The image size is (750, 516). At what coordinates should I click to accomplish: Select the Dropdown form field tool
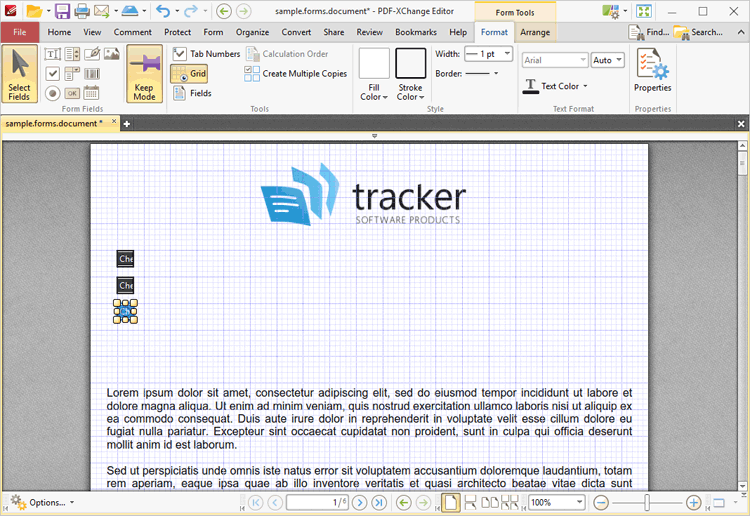[x=72, y=74]
